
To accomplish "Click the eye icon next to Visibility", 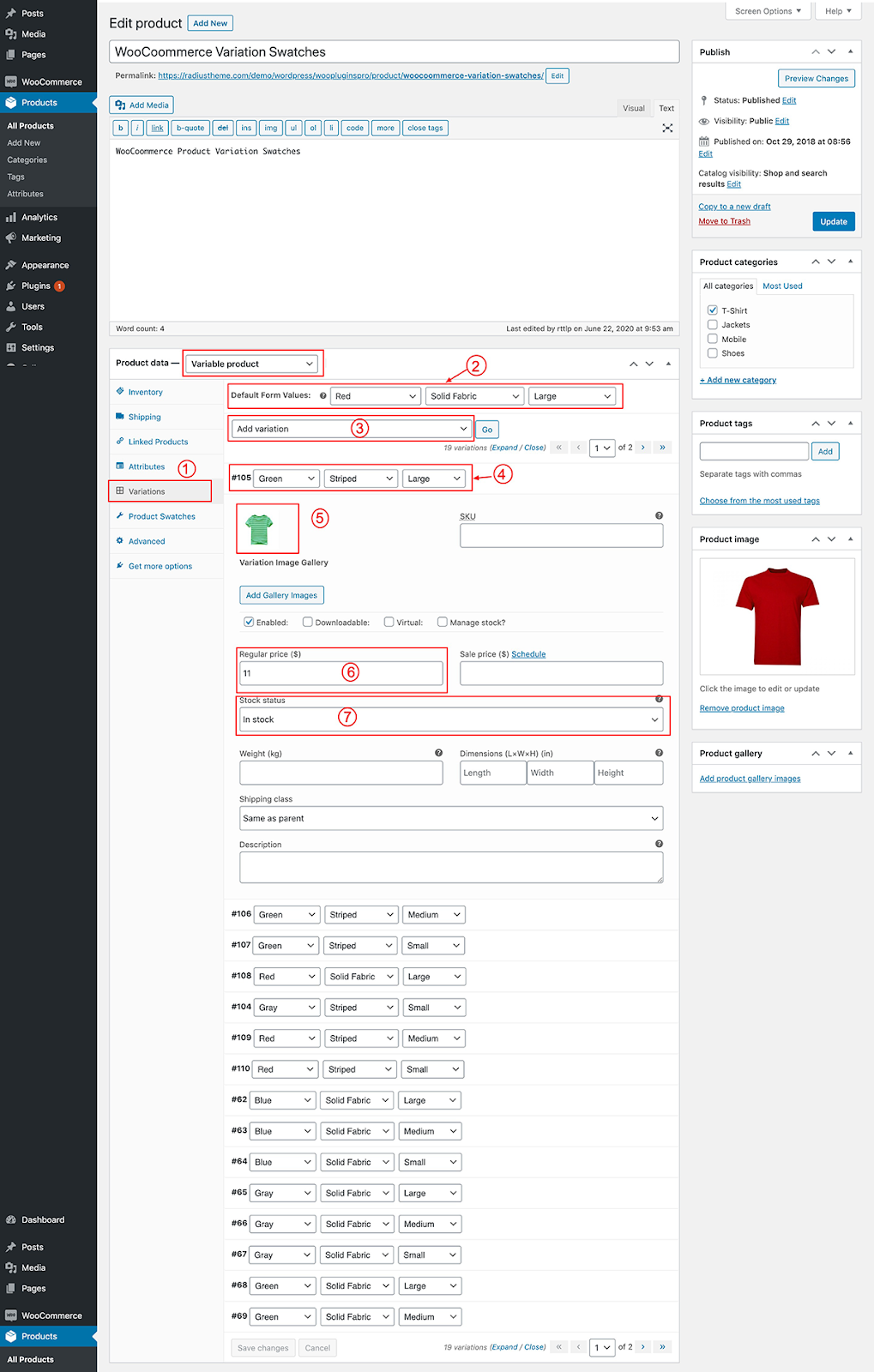I will pyautogui.click(x=704, y=121).
